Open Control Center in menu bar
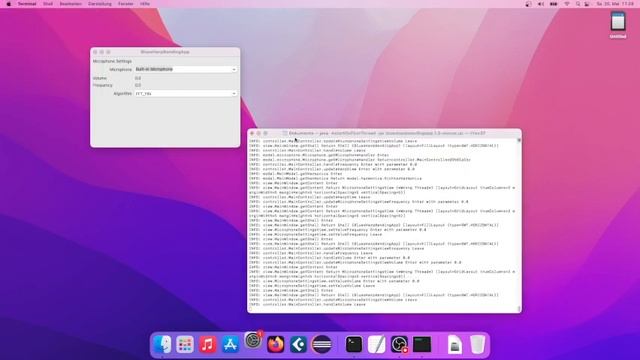640x360 pixels. (x=587, y=4)
